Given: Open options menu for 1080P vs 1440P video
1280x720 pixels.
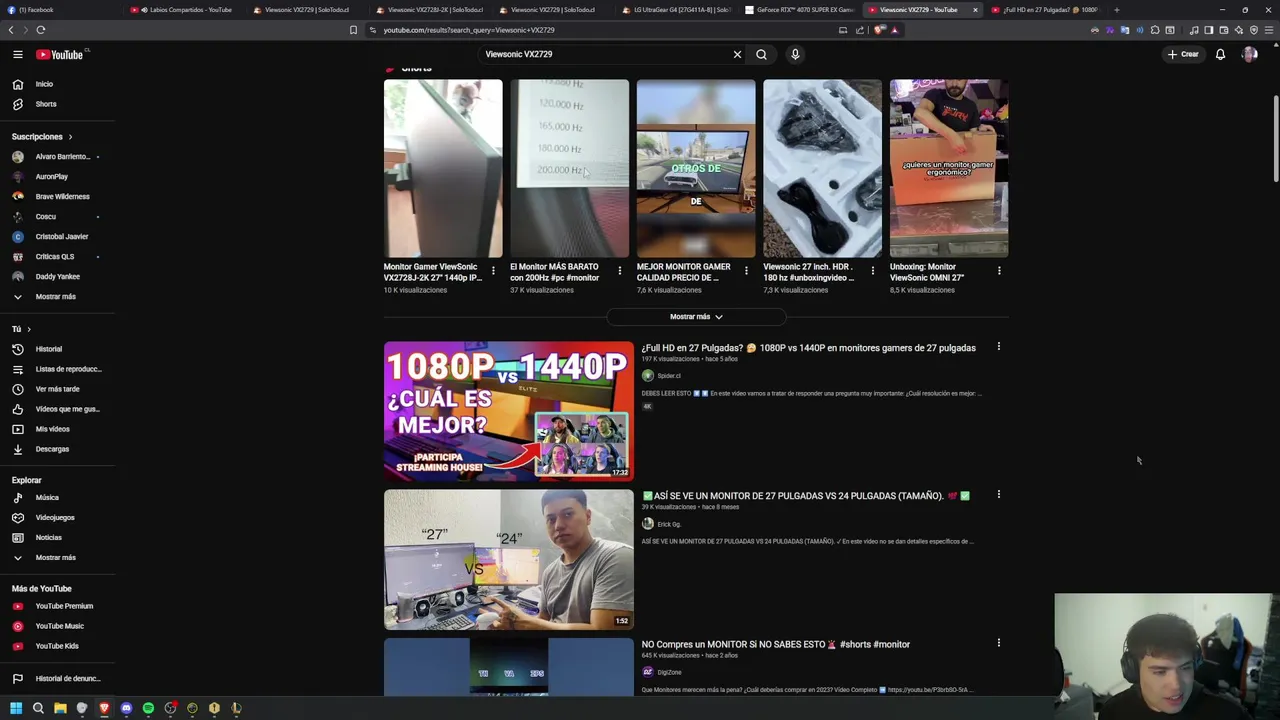Looking at the screenshot, I should tap(998, 347).
